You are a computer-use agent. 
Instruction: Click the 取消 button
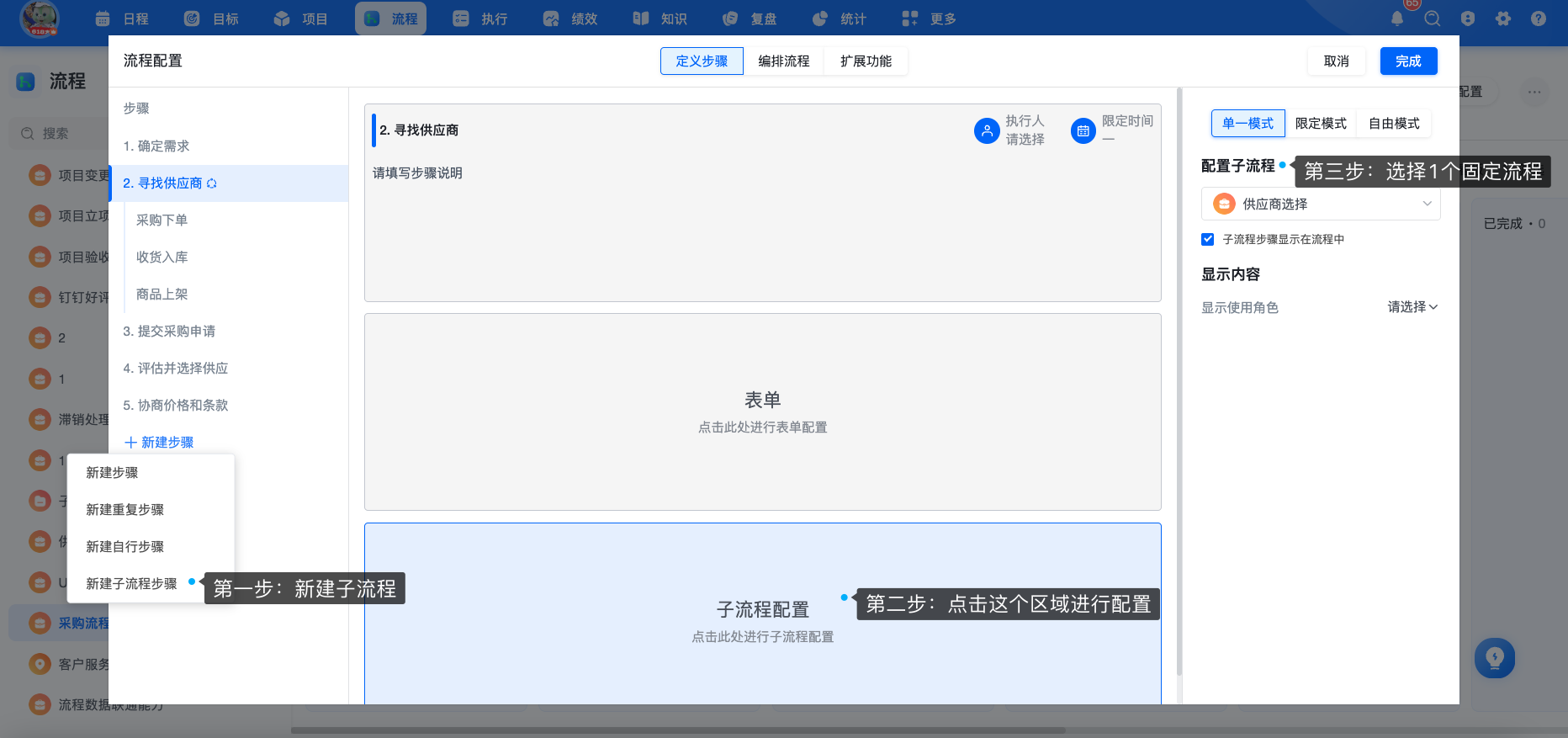(1336, 61)
